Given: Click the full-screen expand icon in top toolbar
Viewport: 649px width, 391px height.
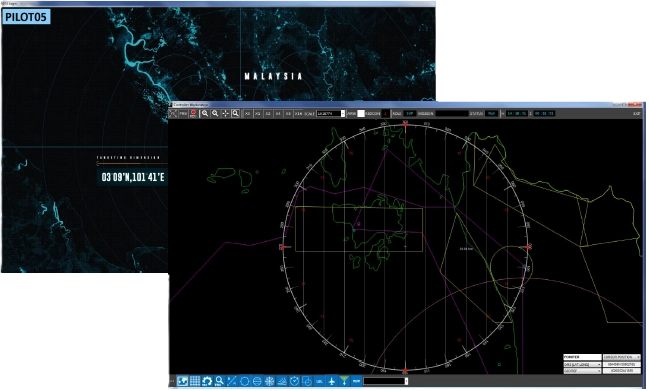Looking at the screenshot, I should click(173, 113).
